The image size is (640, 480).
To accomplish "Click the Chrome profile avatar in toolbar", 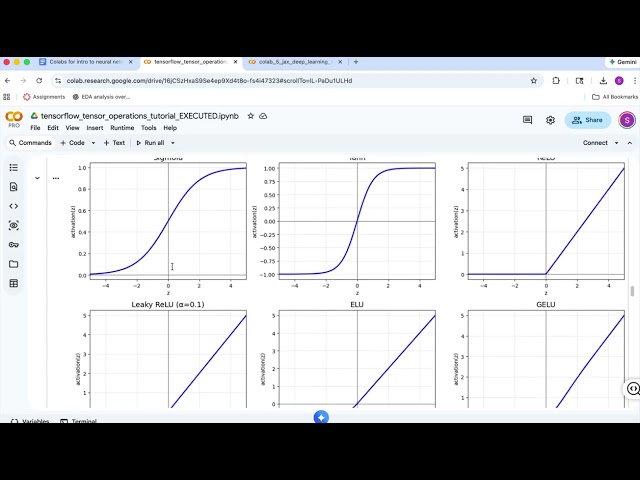I will 619,81.
